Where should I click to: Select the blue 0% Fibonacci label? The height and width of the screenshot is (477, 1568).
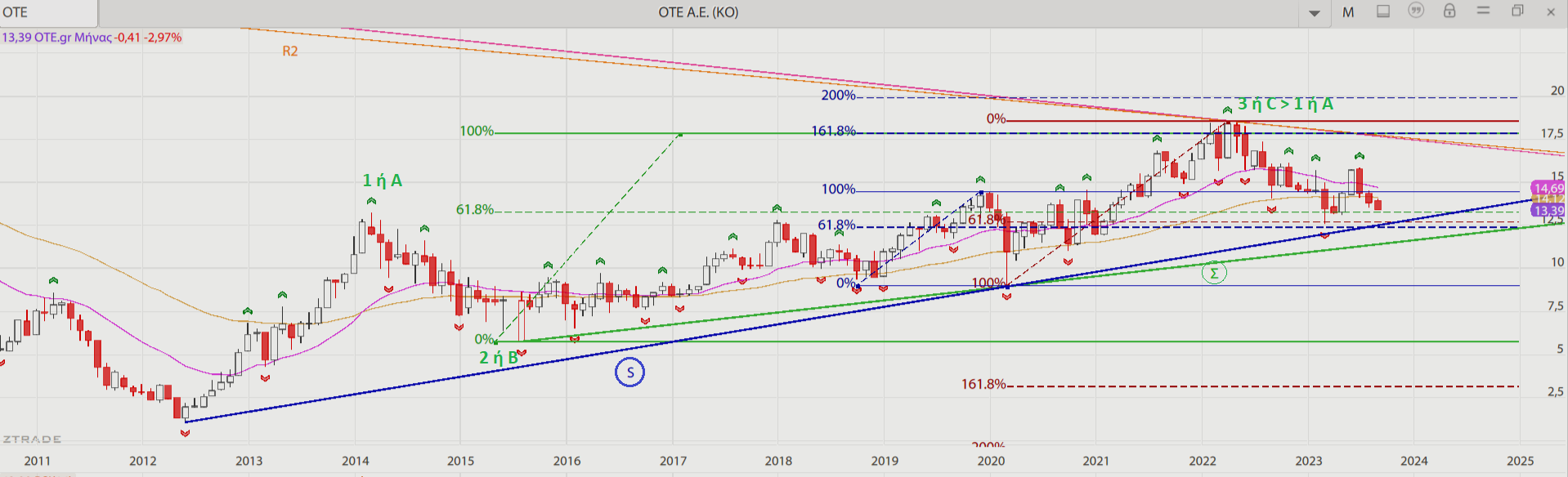coord(846,283)
